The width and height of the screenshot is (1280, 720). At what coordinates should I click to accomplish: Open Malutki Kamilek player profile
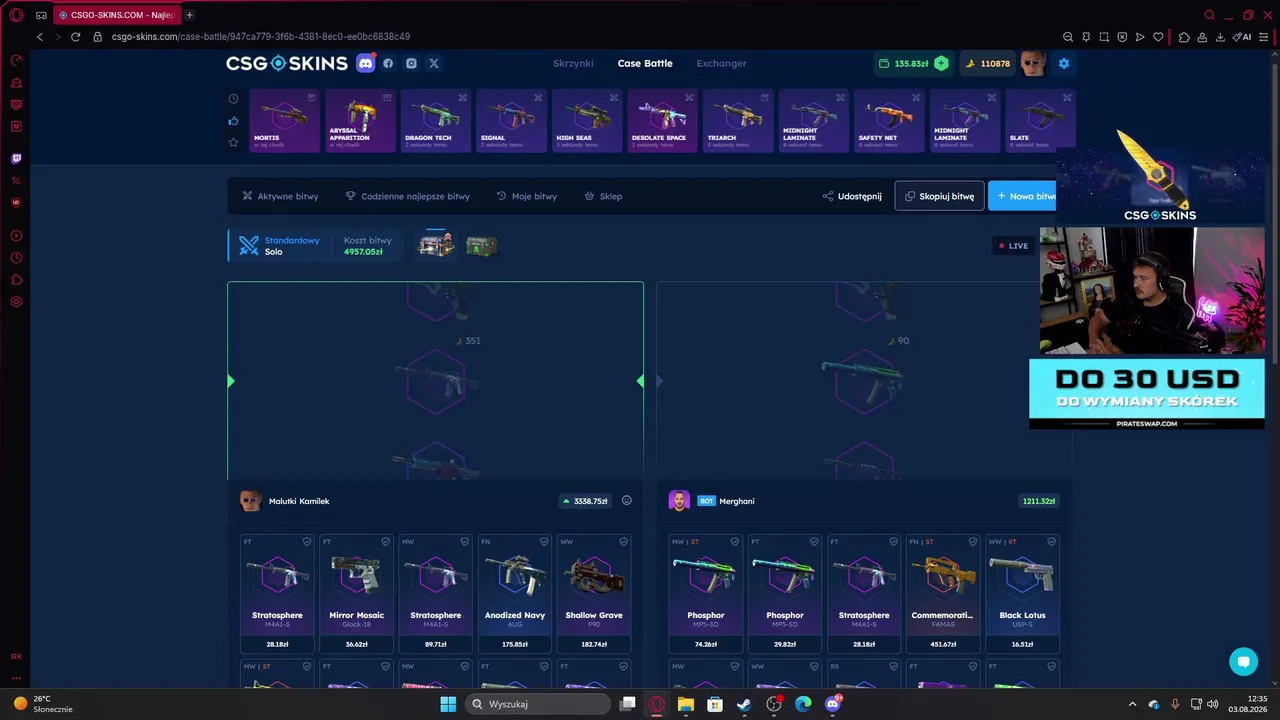(285, 501)
